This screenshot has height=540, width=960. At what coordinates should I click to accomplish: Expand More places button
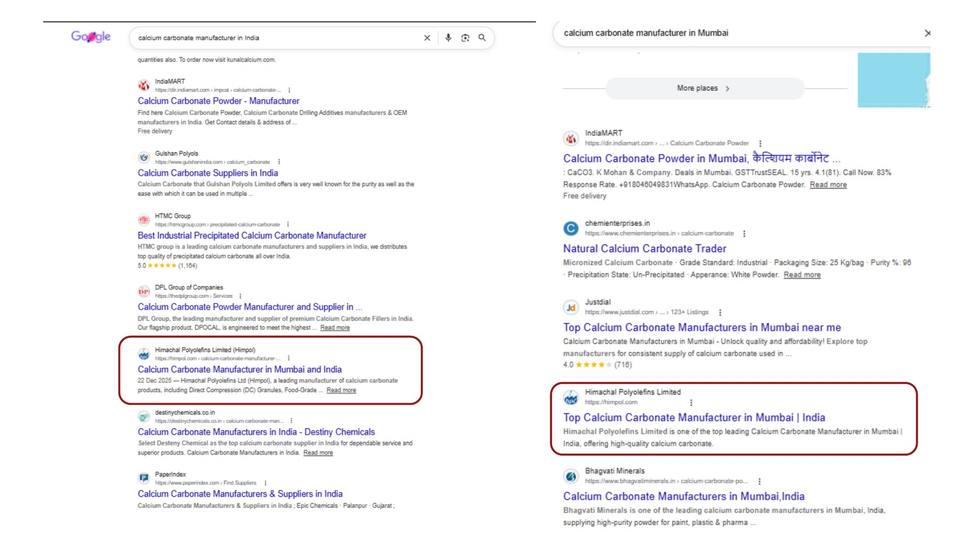(704, 89)
